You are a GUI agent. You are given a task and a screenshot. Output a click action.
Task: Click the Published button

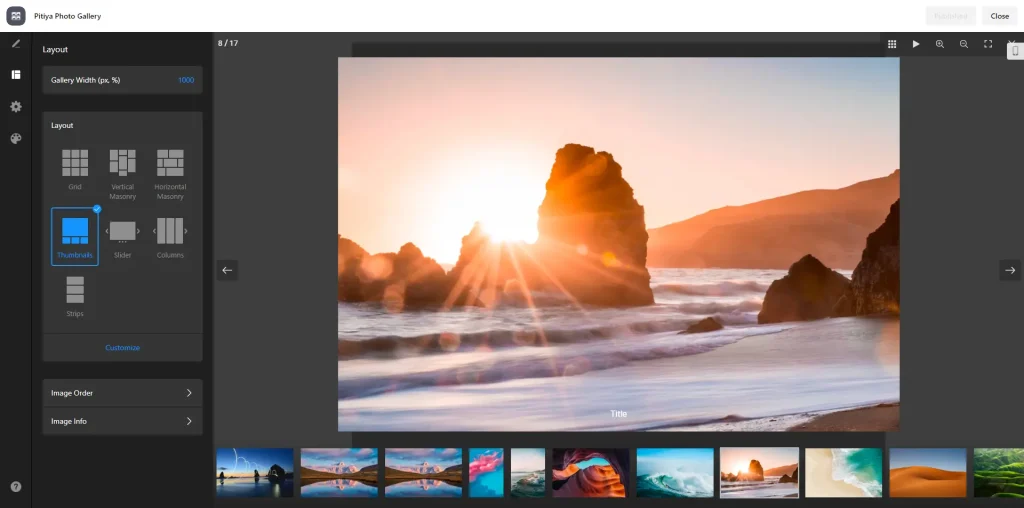coord(950,16)
